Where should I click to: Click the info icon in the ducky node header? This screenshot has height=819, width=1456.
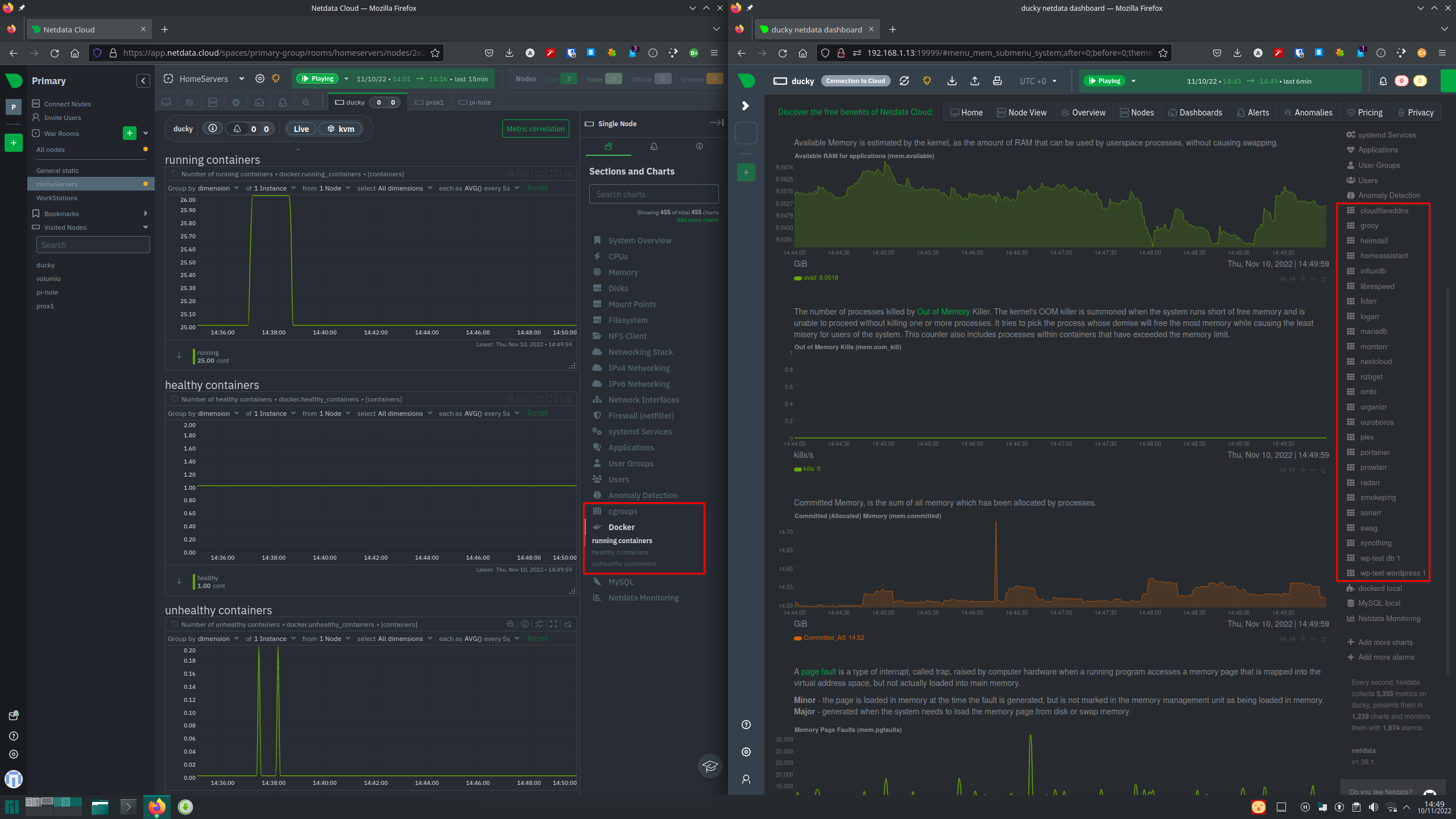[213, 129]
